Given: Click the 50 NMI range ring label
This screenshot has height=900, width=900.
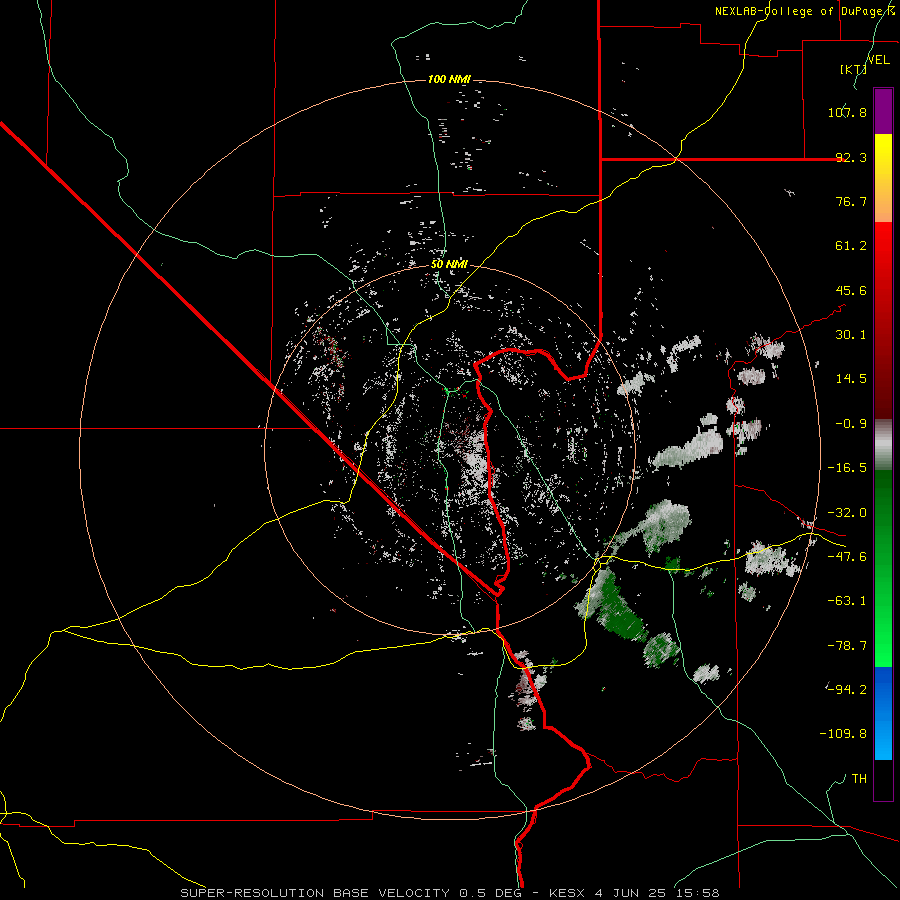Looking at the screenshot, I should [x=449, y=265].
